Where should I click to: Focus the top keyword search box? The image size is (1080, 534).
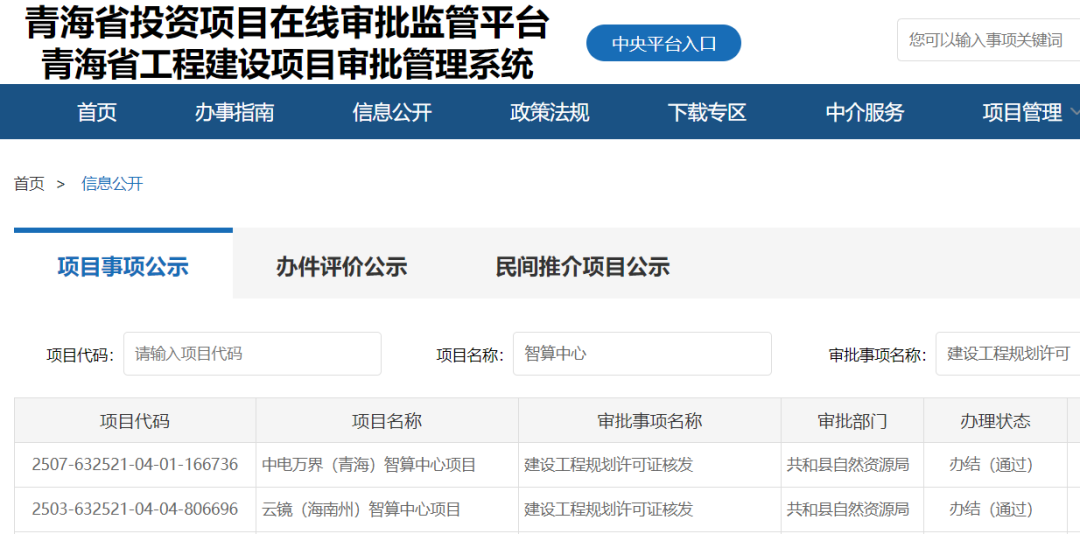pyautogui.click(x=990, y=40)
